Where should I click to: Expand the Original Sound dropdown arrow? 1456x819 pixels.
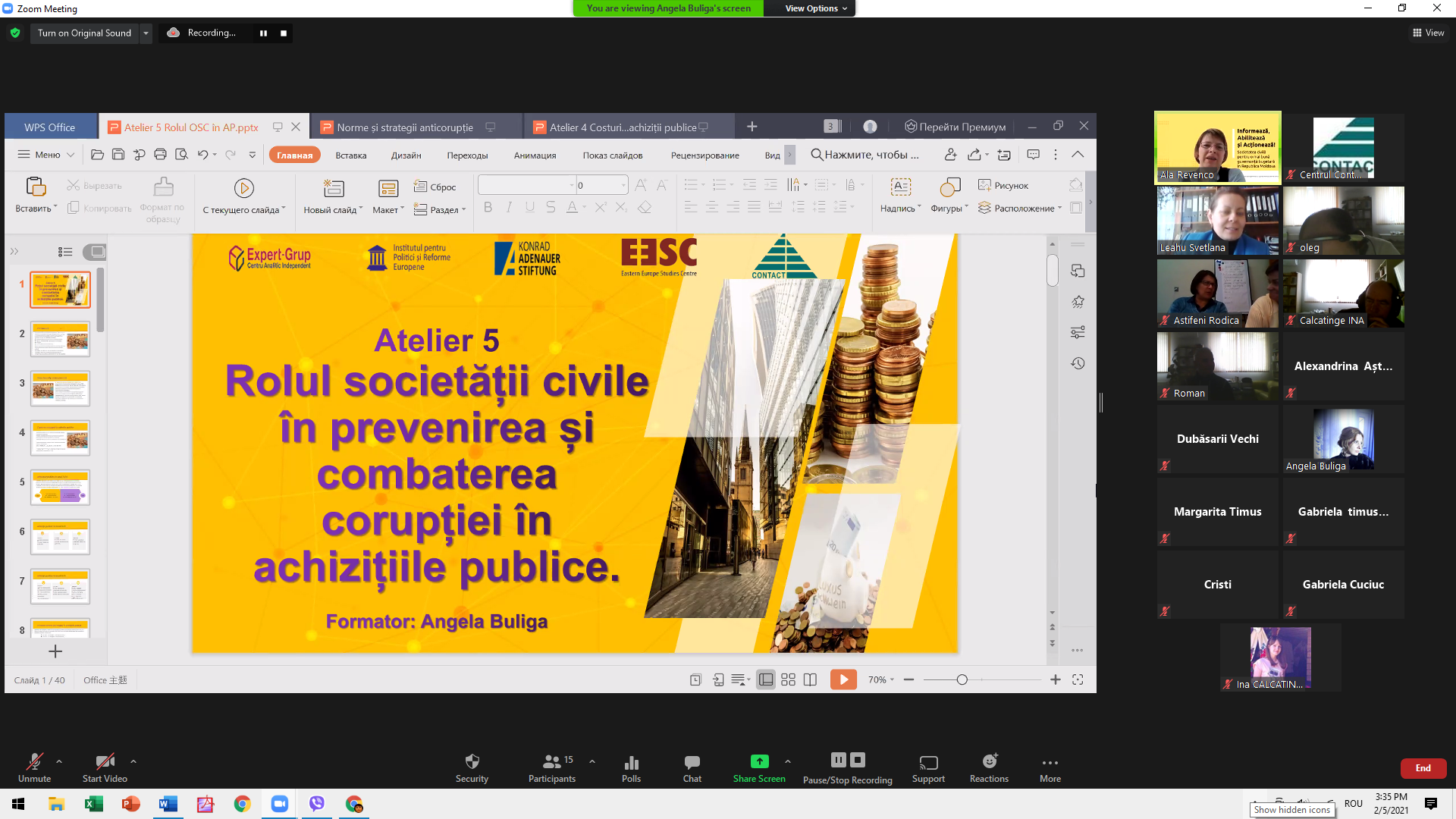coord(146,33)
